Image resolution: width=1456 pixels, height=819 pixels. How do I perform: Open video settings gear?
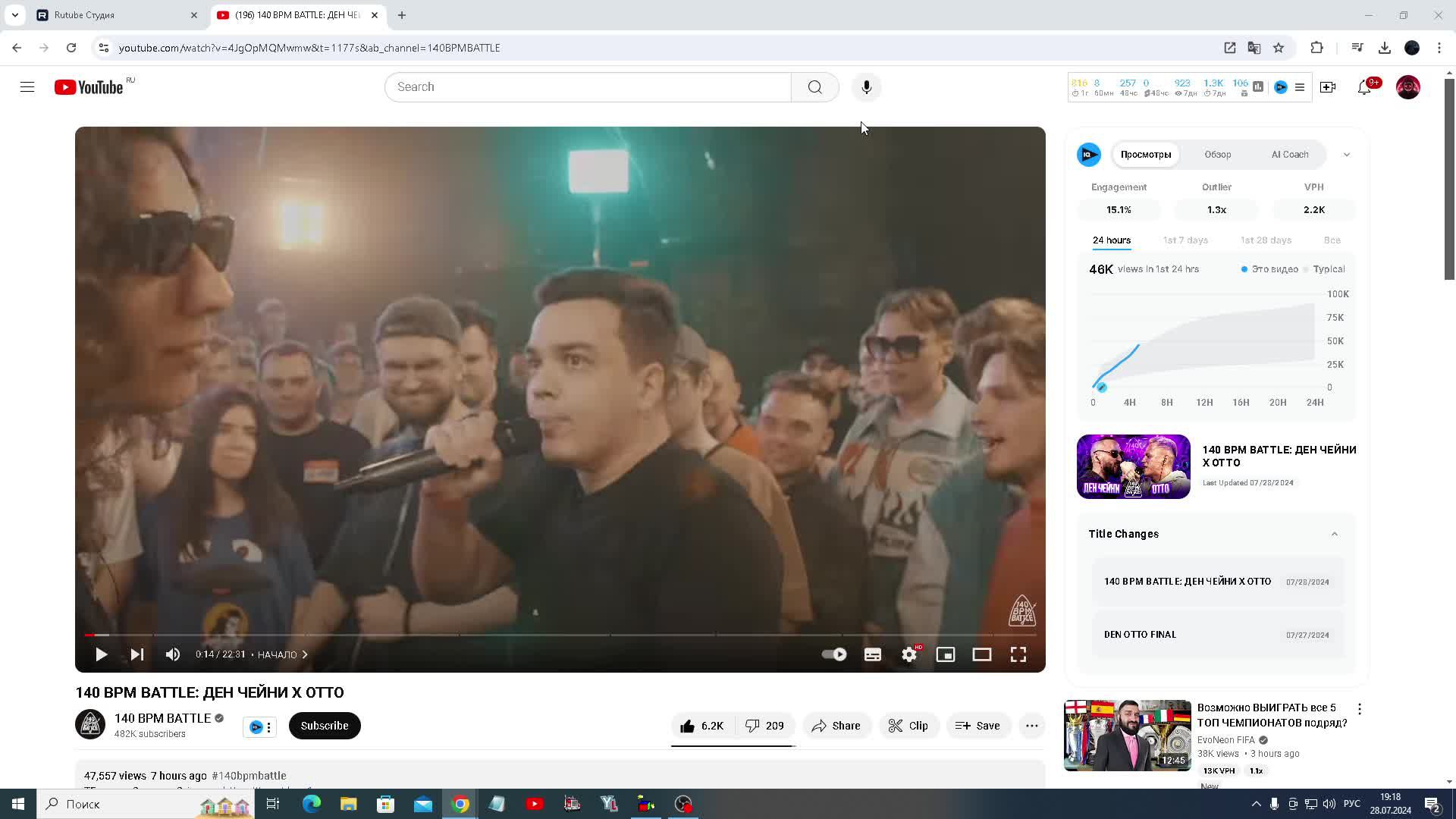pyautogui.click(x=908, y=654)
